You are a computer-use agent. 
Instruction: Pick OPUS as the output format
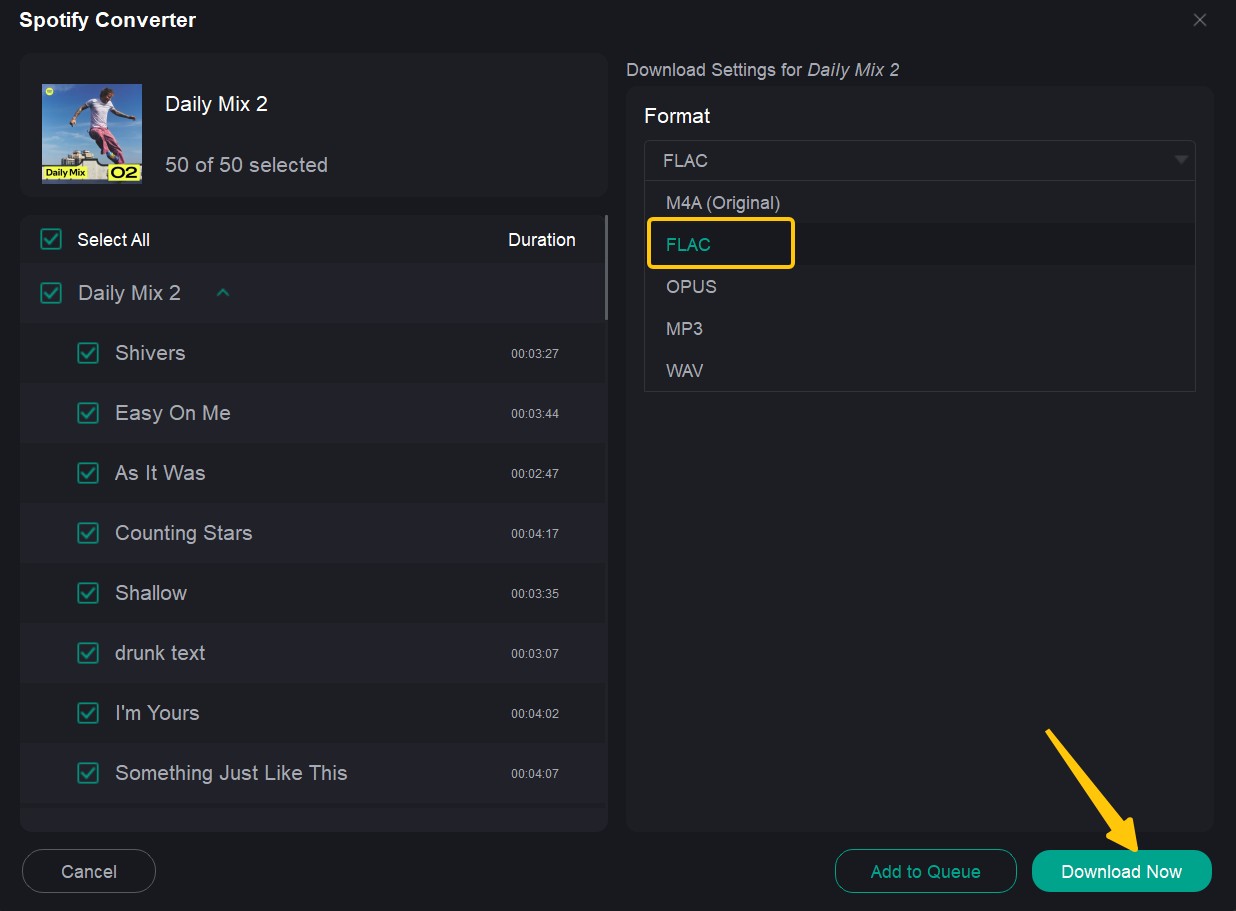coord(691,287)
